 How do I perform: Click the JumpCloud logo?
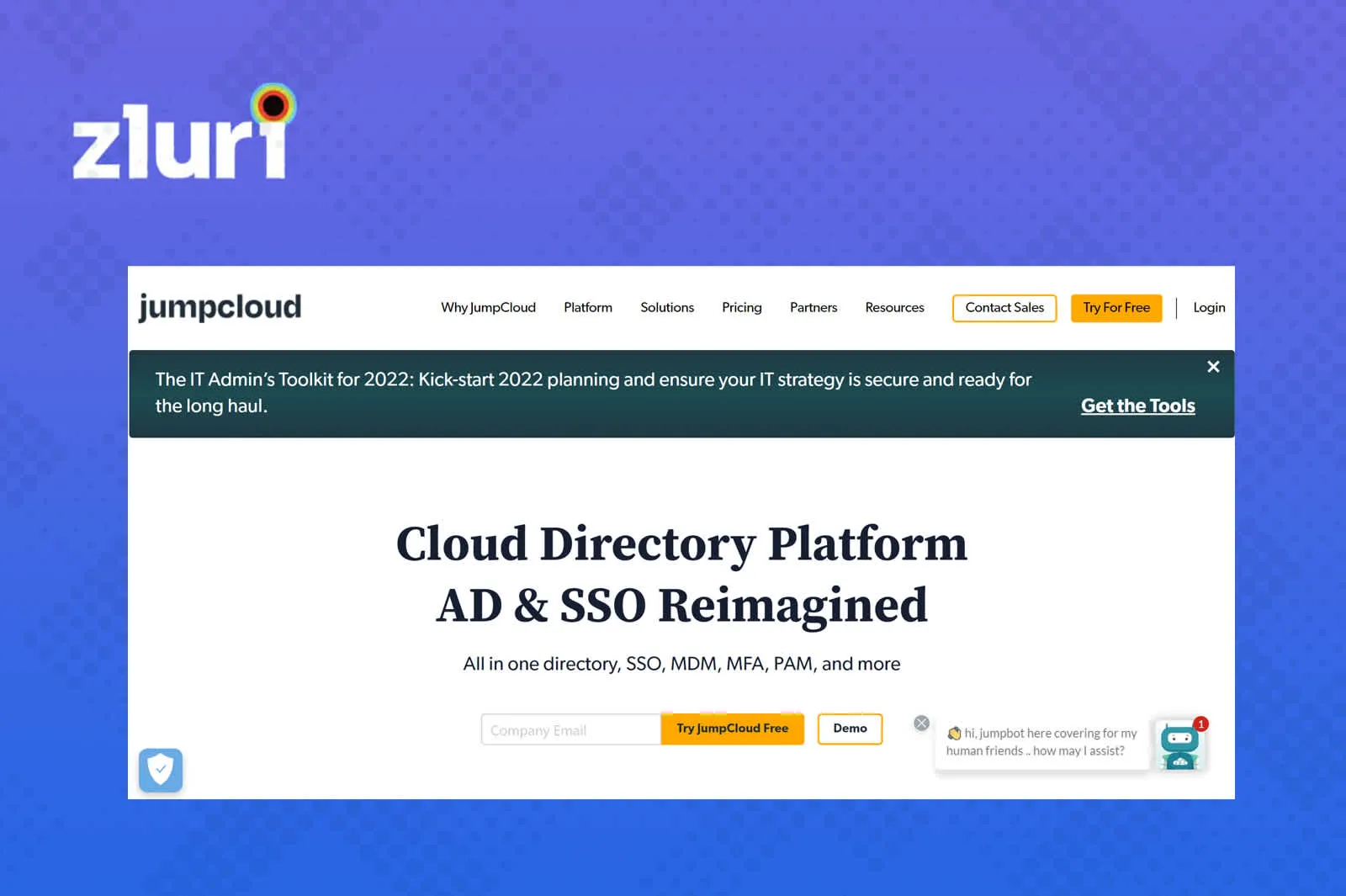(220, 307)
